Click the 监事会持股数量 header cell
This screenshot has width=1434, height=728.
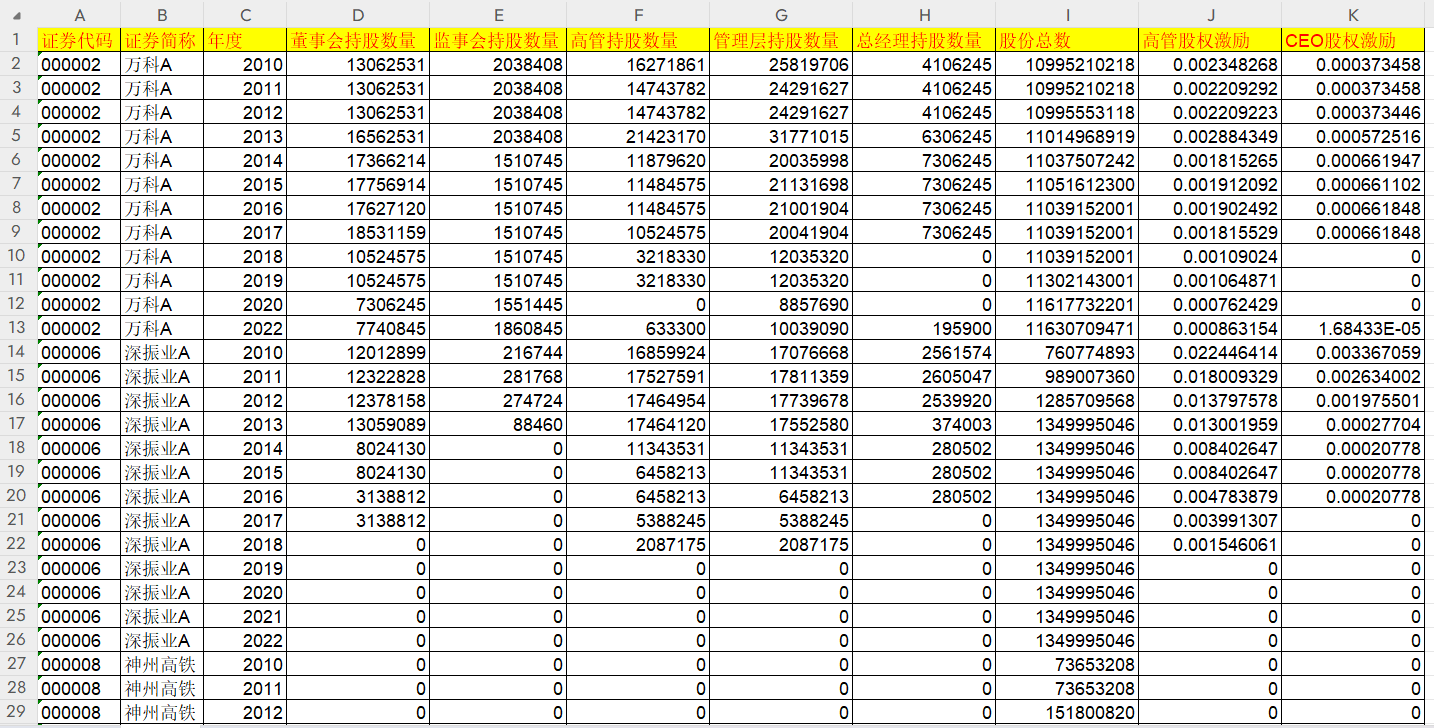(498, 40)
